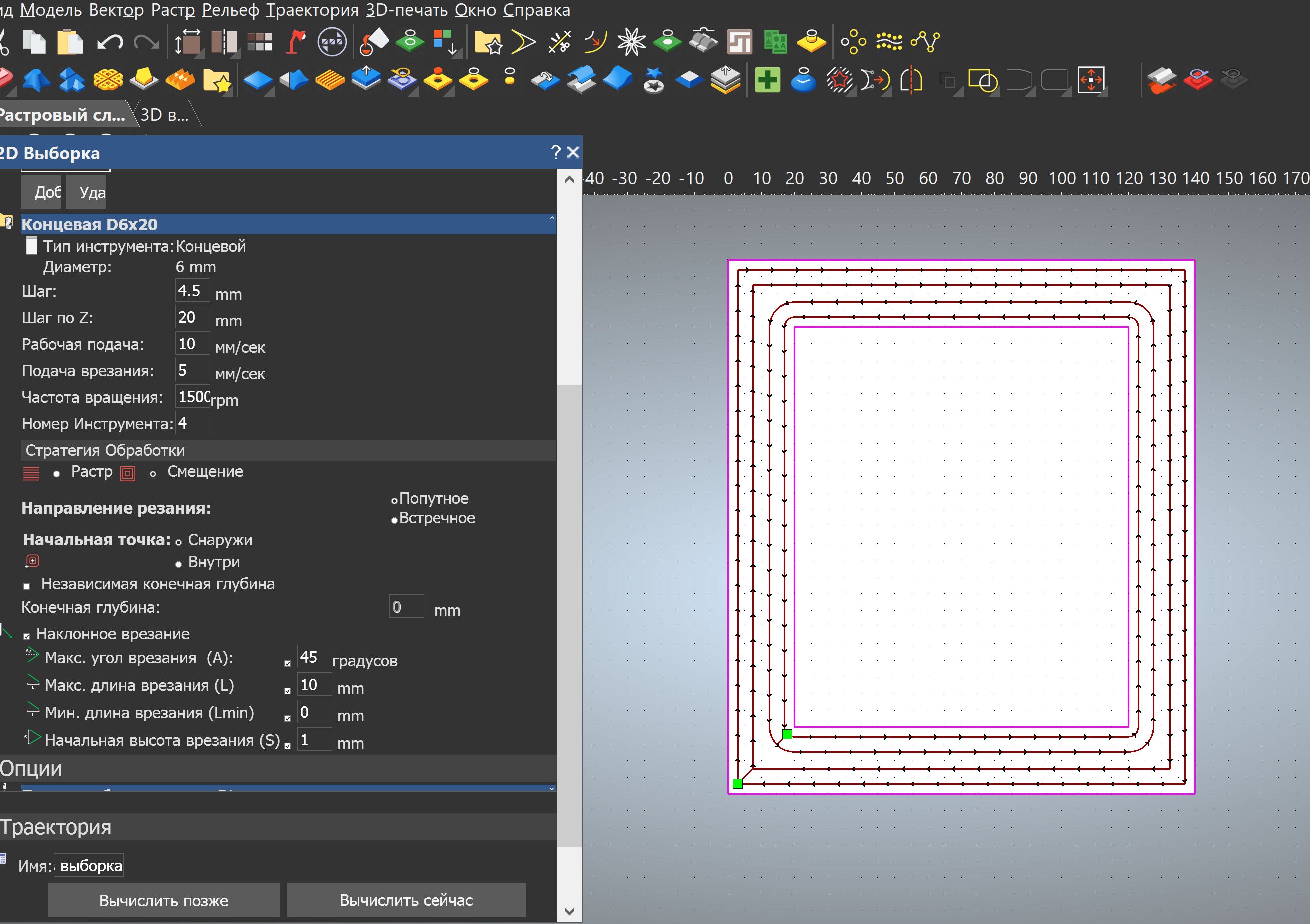Click the green plus icon
Image resolution: width=1310 pixels, height=924 pixels.
pos(767,80)
